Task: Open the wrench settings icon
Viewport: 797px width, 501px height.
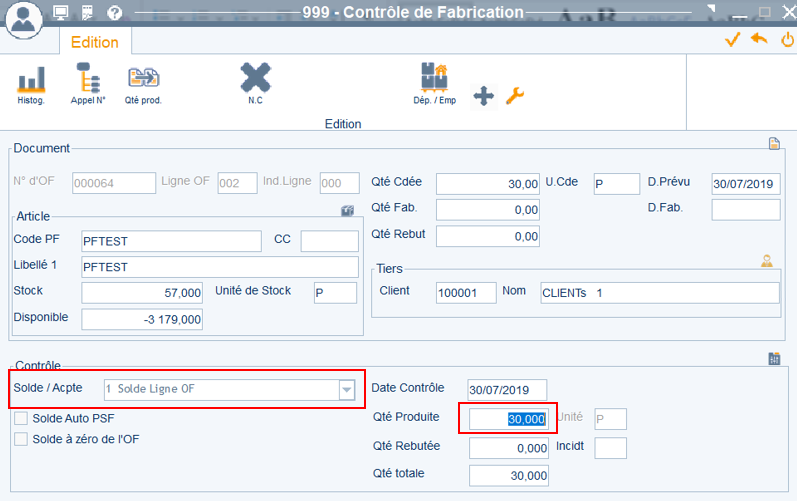Action: (x=515, y=96)
